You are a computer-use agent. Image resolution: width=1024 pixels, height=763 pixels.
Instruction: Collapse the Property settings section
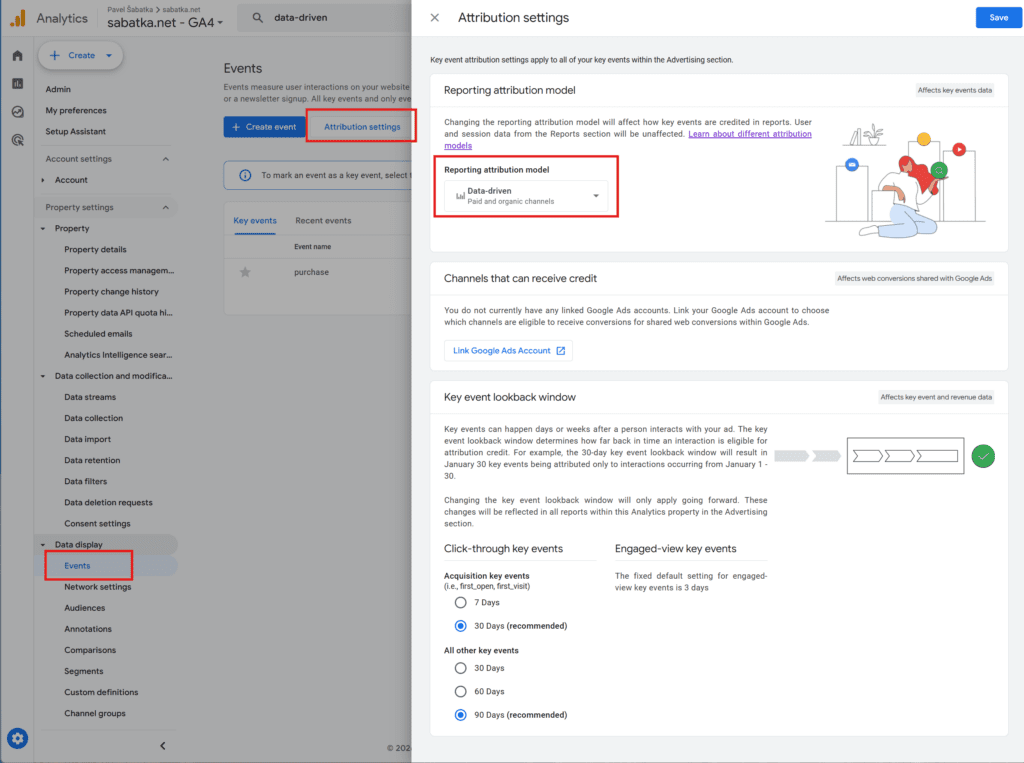166,208
